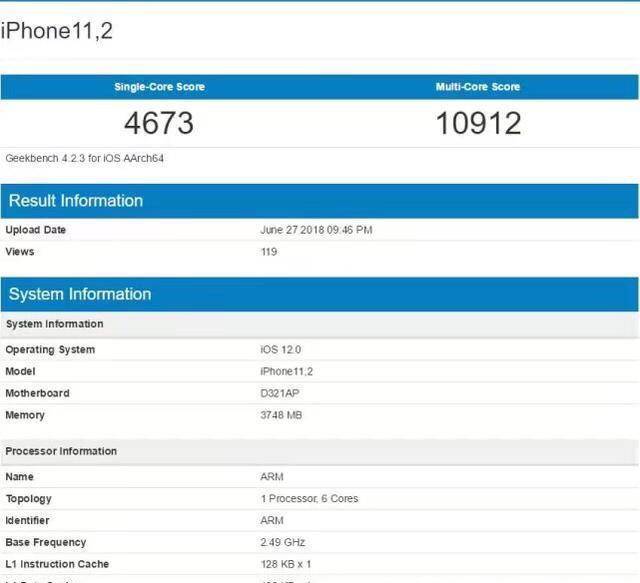Click the Multi-Core Score header
640x583 pixels.
[x=478, y=87]
